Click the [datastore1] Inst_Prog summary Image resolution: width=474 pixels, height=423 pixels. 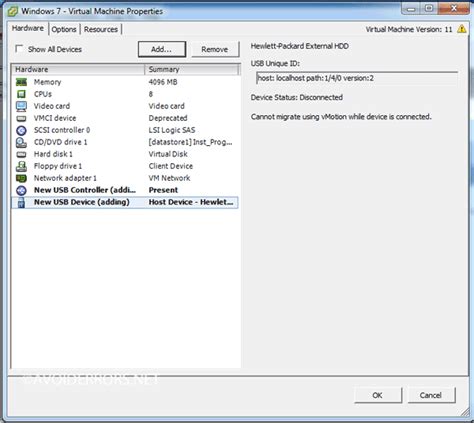191,142
